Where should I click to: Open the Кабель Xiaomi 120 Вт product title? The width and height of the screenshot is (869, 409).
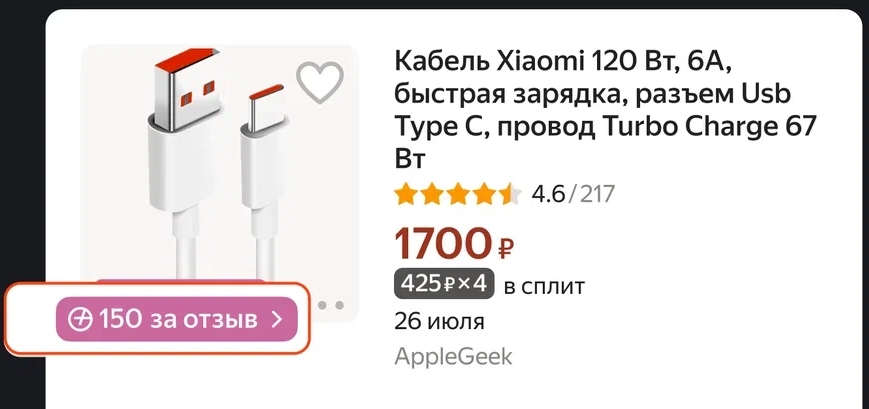coord(605,111)
